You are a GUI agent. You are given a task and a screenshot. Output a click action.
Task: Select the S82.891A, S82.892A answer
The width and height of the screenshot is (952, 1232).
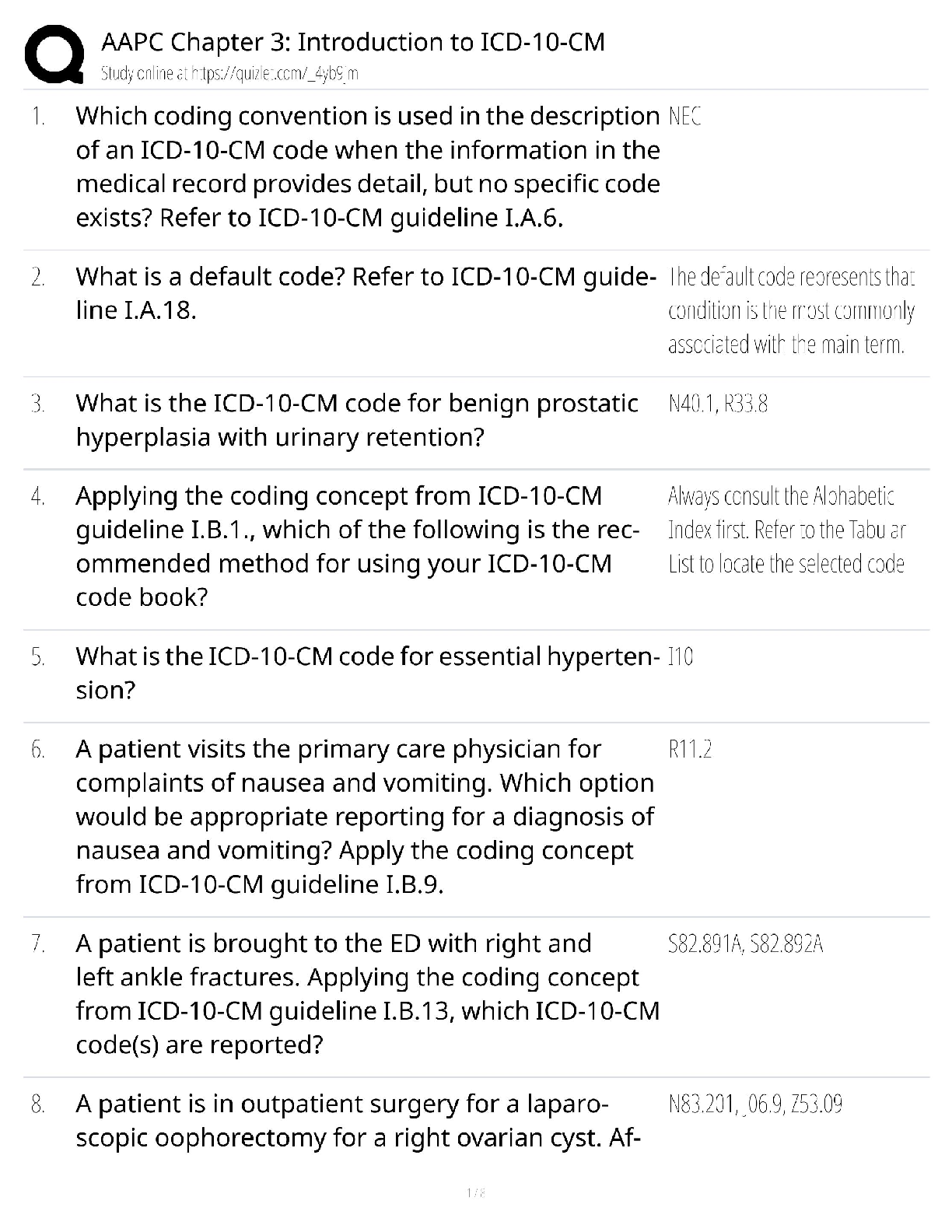[746, 944]
